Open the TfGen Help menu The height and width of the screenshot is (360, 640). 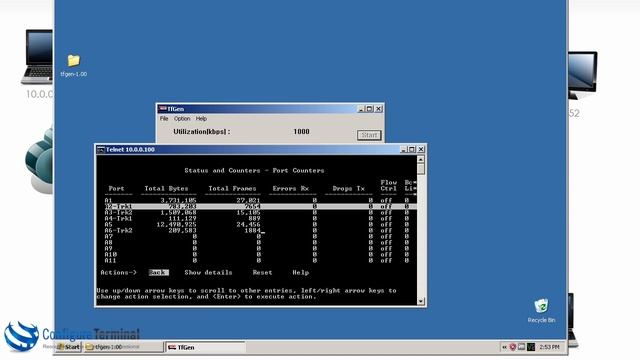pyautogui.click(x=201, y=119)
